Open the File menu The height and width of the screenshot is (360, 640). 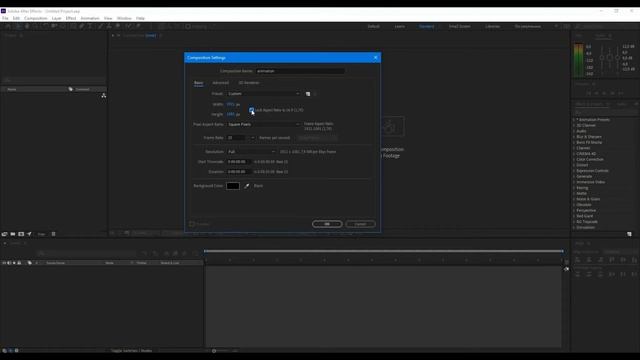(x=5, y=18)
